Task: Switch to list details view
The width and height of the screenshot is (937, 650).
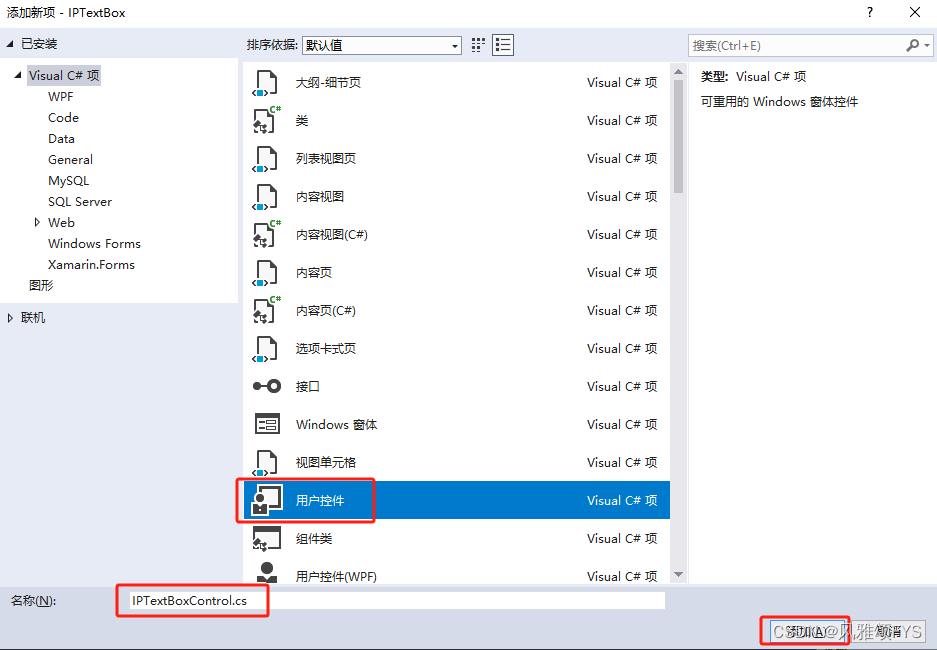Action: point(503,45)
